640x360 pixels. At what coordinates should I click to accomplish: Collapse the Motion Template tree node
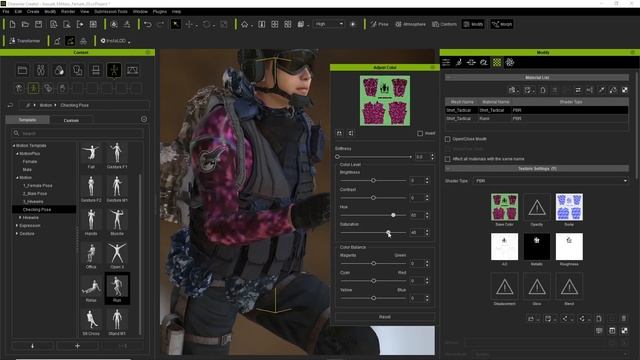click(x=14, y=146)
